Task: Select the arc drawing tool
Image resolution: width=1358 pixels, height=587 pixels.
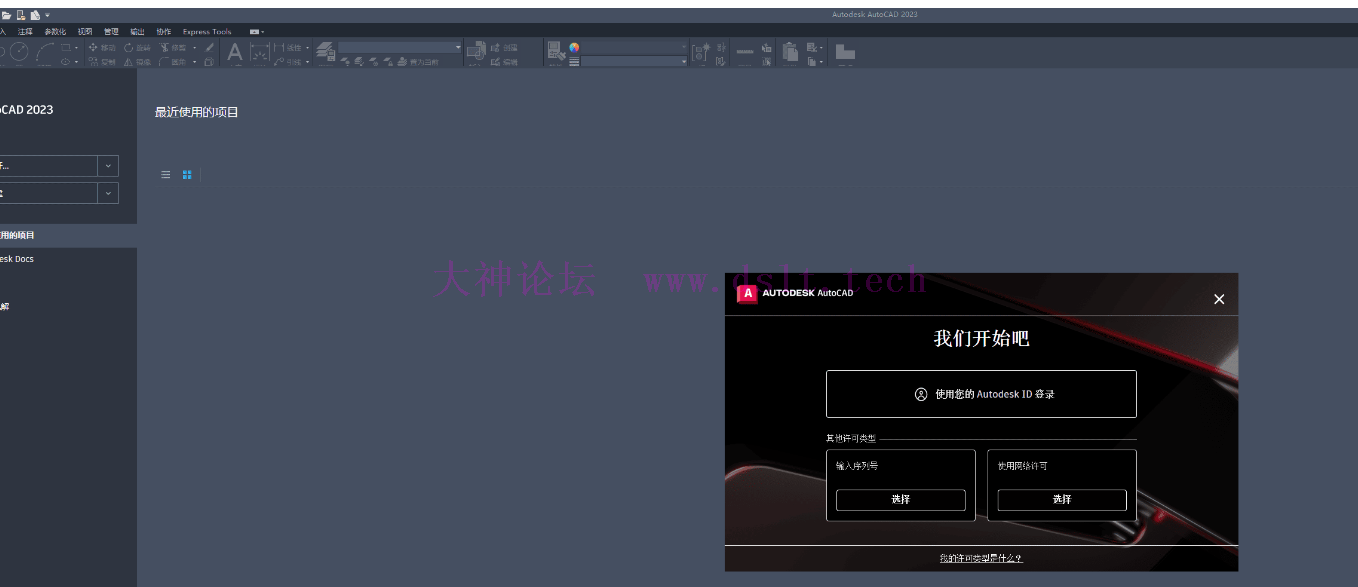Action: tap(45, 53)
